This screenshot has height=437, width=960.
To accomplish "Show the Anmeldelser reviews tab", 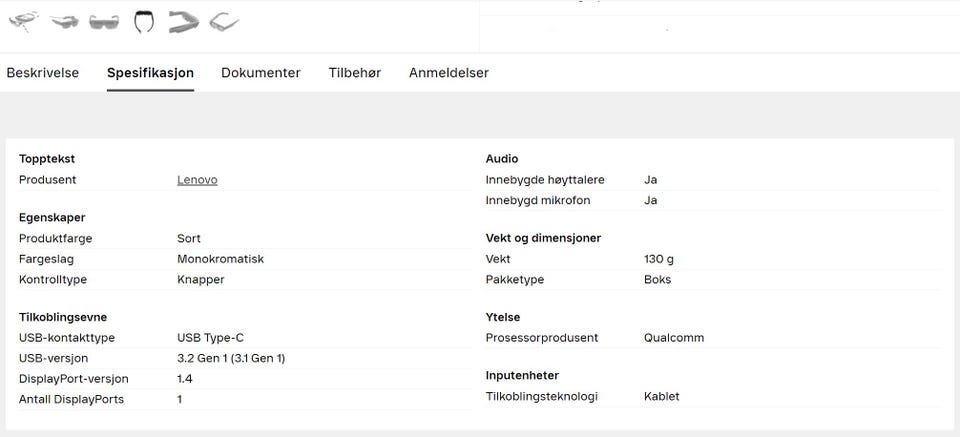I will [x=449, y=73].
